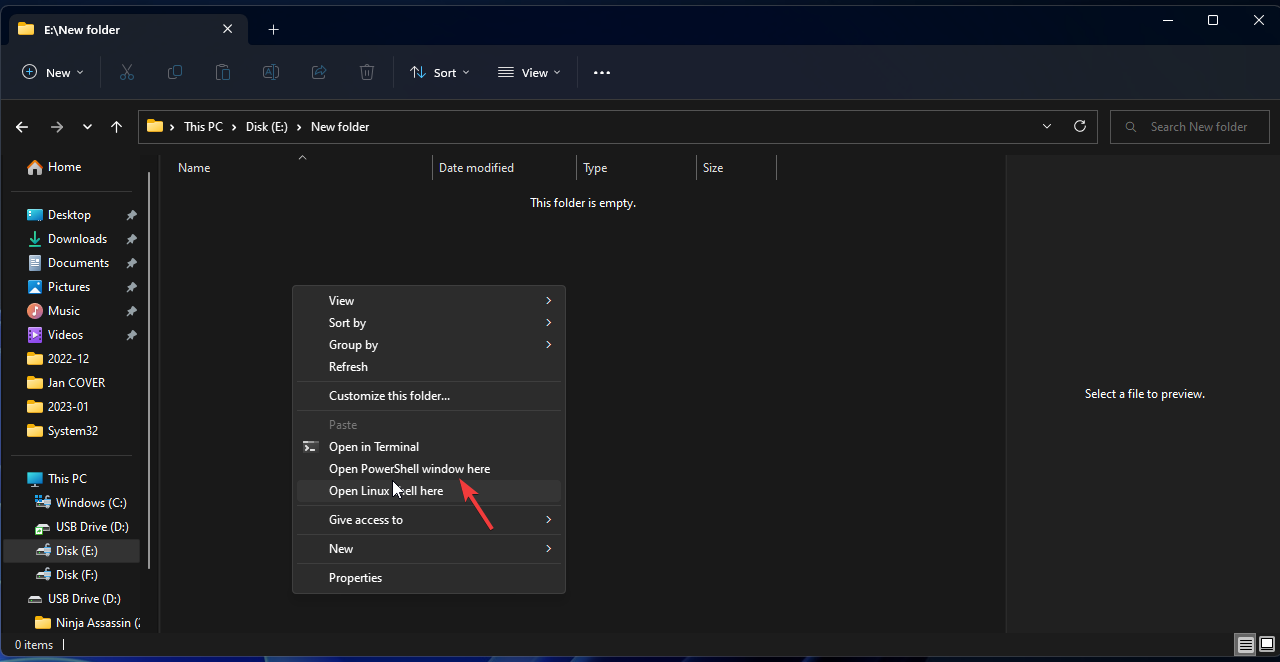1280x662 pixels.
Task: Go up one folder level arrow
Action: click(117, 127)
